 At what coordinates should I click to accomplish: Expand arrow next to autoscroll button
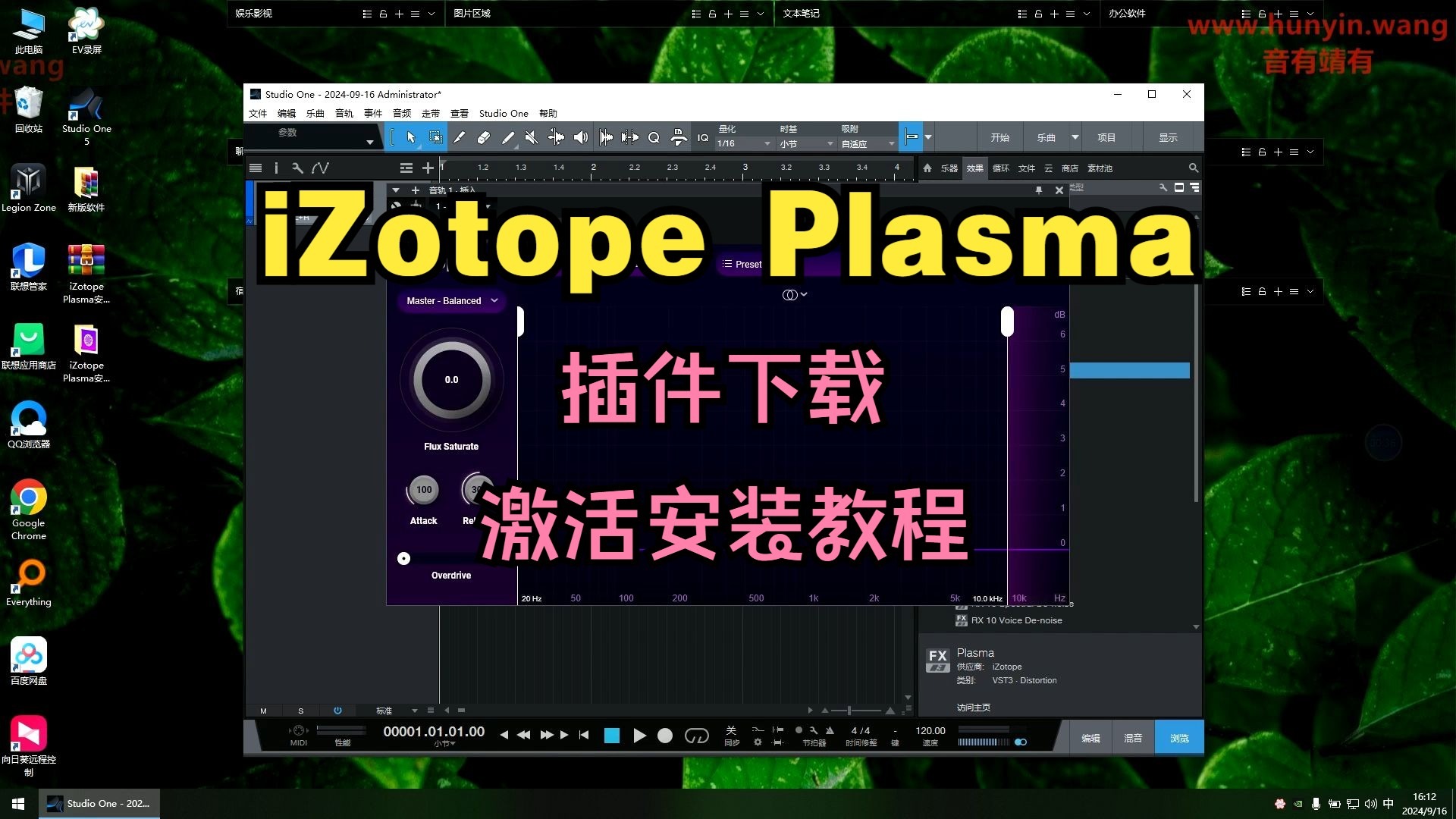click(x=928, y=137)
